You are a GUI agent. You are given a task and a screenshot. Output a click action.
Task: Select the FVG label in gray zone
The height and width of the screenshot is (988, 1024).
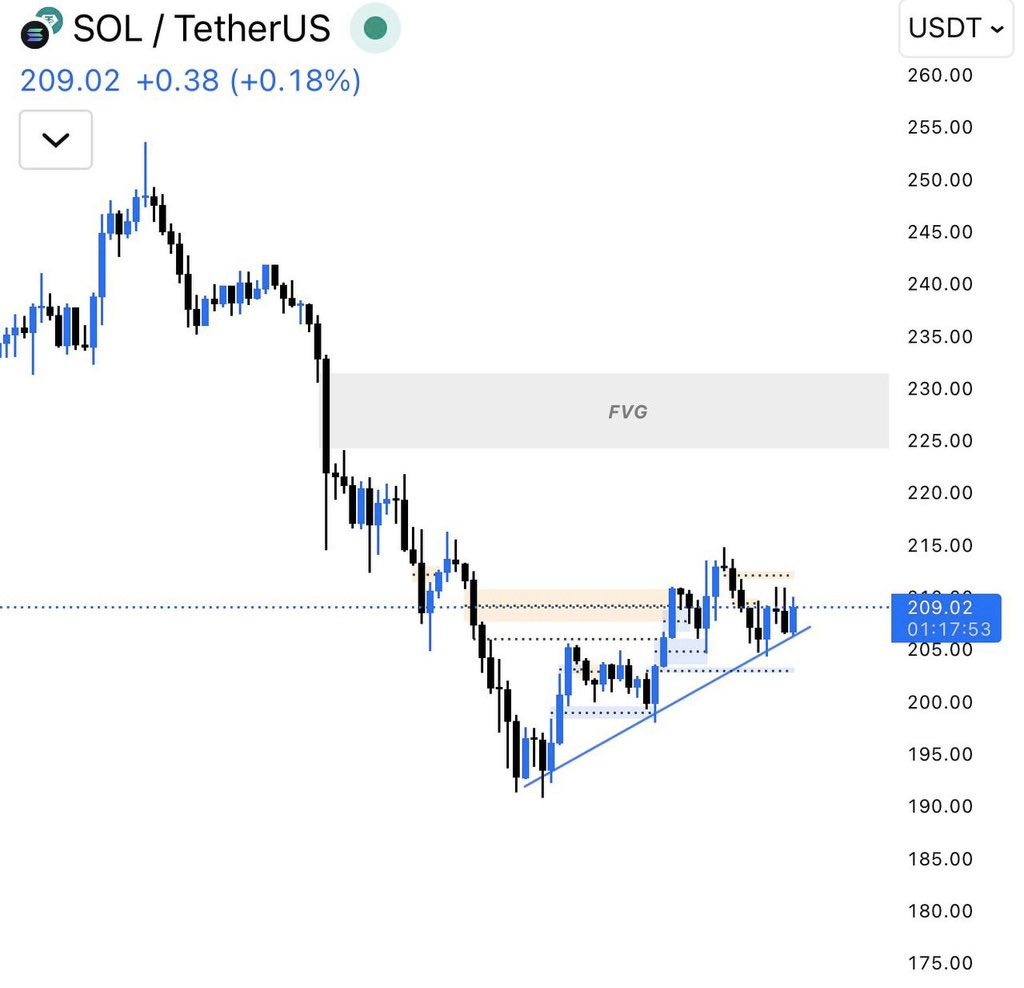coord(628,411)
